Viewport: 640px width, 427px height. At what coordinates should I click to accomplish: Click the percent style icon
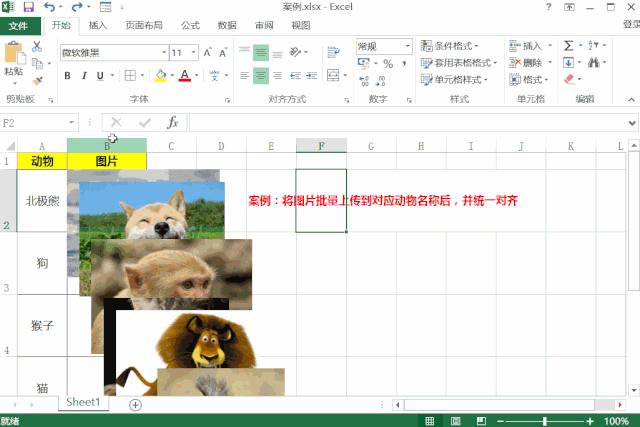point(388,64)
